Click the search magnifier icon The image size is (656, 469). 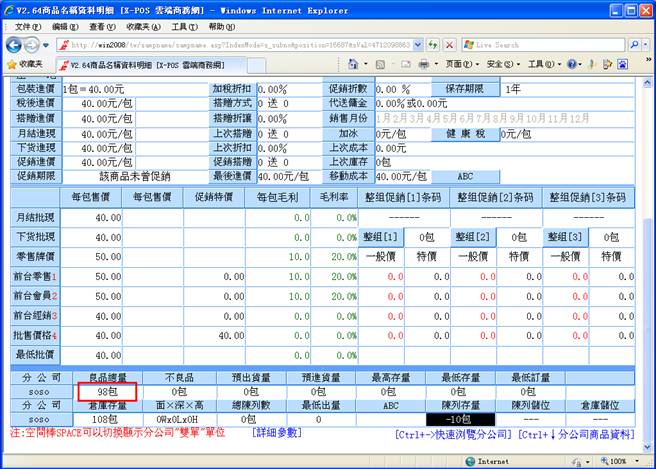click(632, 45)
